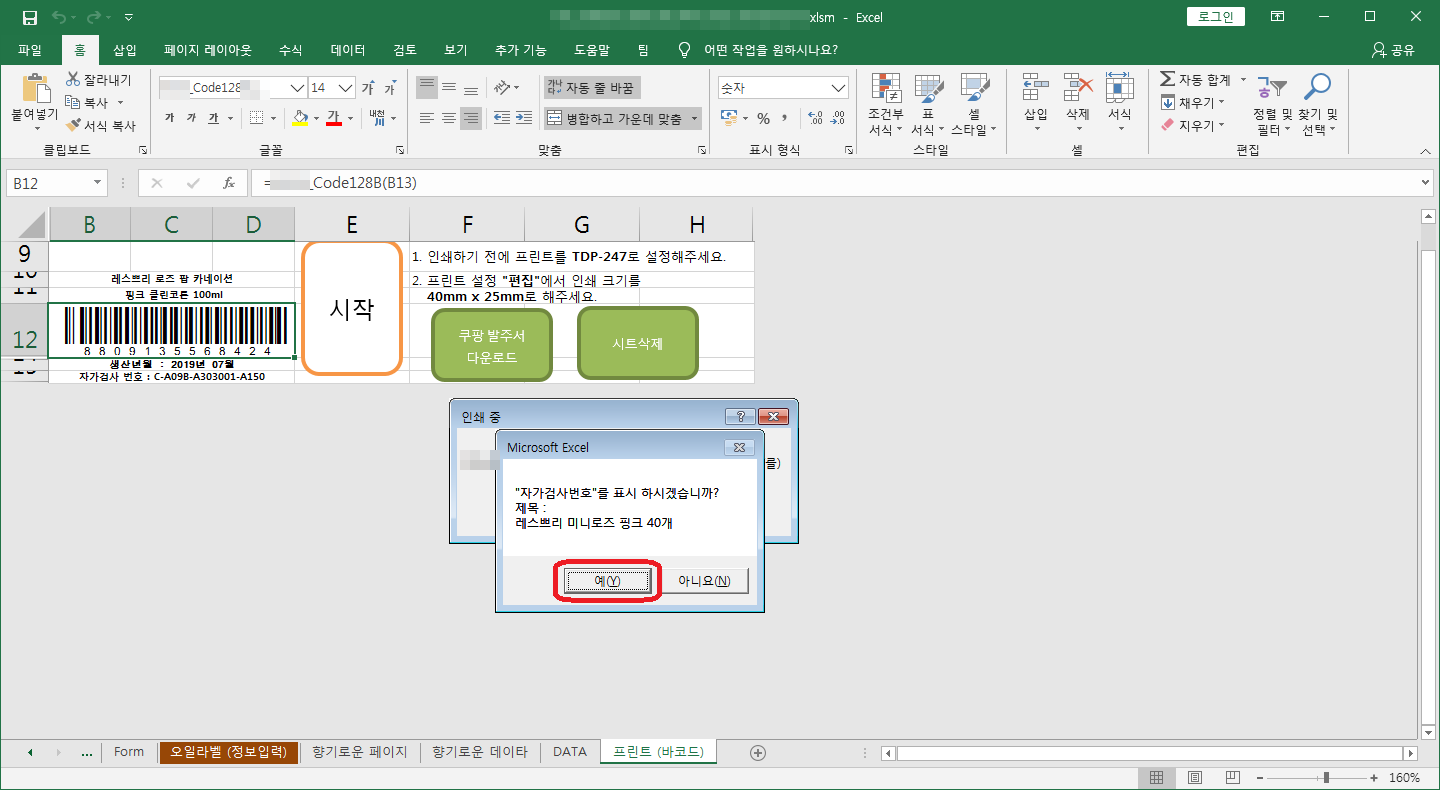1440x790 pixels.
Task: Click 아니요(N) in the Excel dialog
Action: pos(704,581)
